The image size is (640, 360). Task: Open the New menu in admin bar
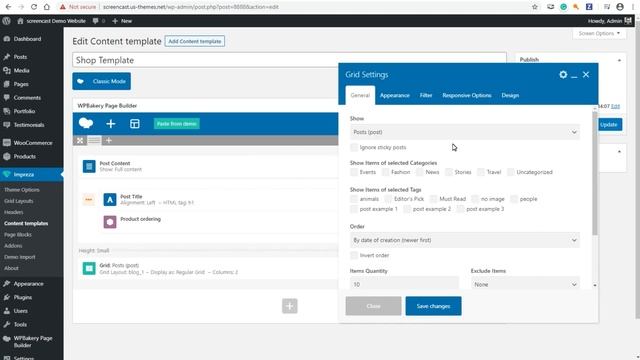click(x=122, y=21)
